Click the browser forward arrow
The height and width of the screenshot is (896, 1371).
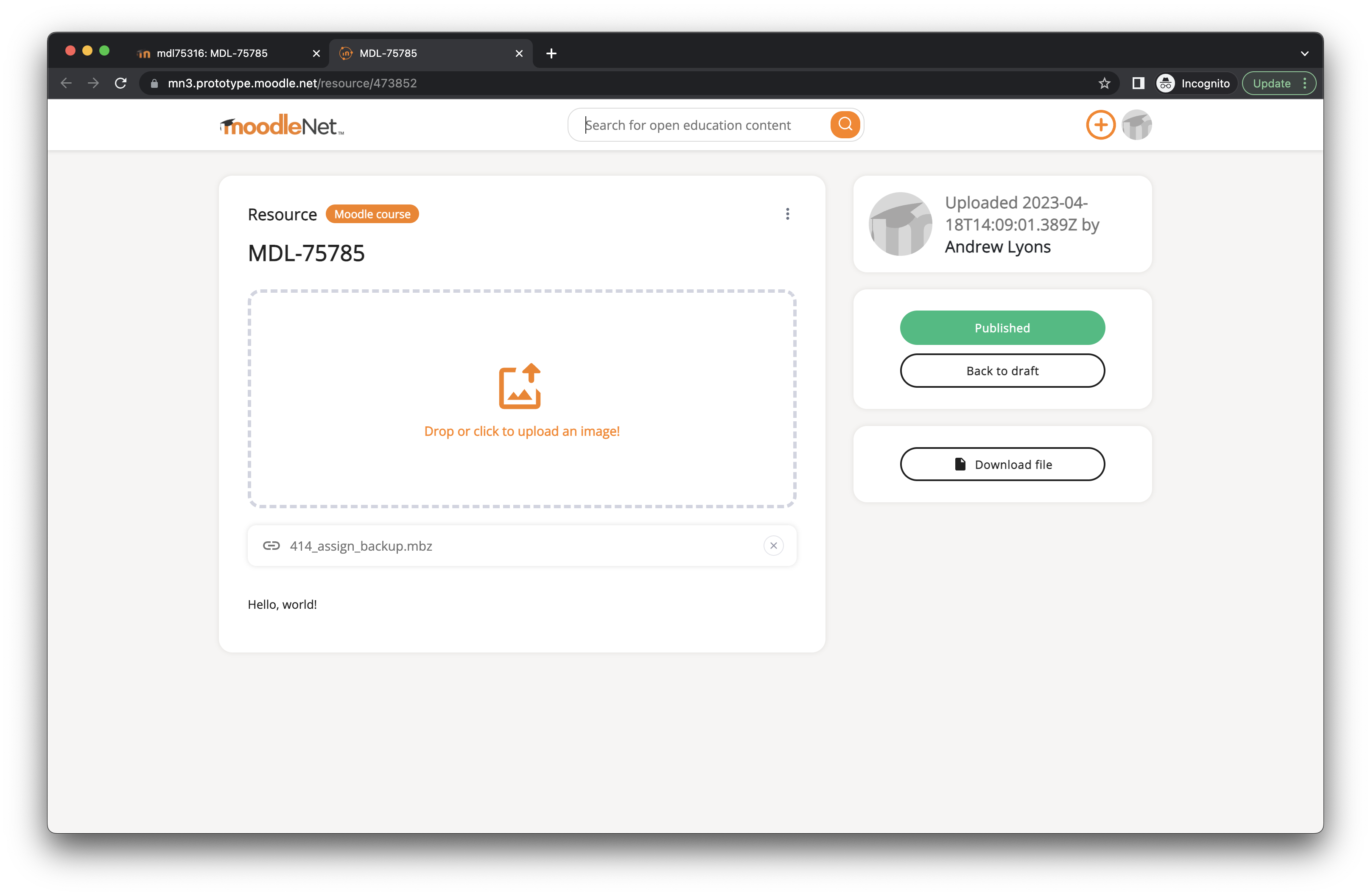(x=93, y=83)
